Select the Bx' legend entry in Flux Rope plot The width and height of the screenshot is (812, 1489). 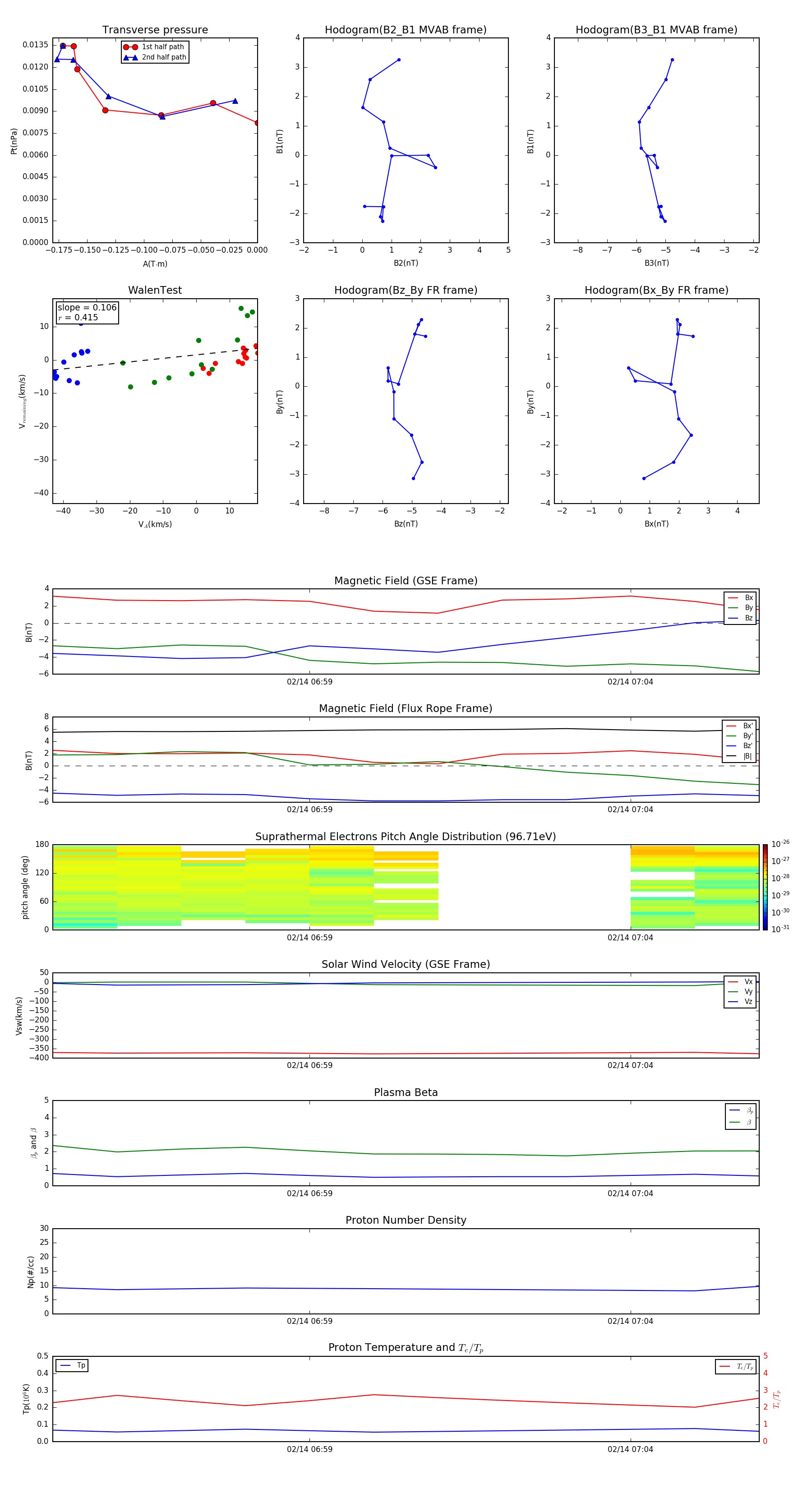pyautogui.click(x=739, y=726)
